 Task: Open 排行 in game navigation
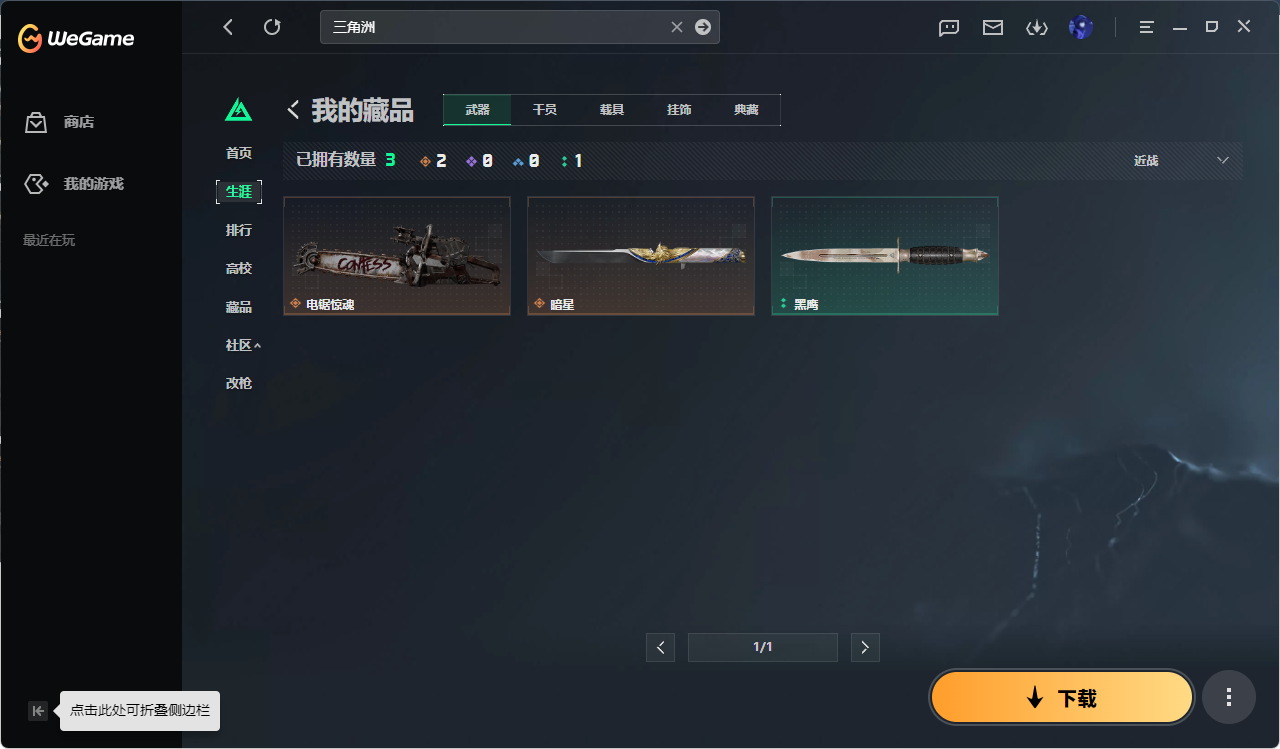(x=239, y=230)
